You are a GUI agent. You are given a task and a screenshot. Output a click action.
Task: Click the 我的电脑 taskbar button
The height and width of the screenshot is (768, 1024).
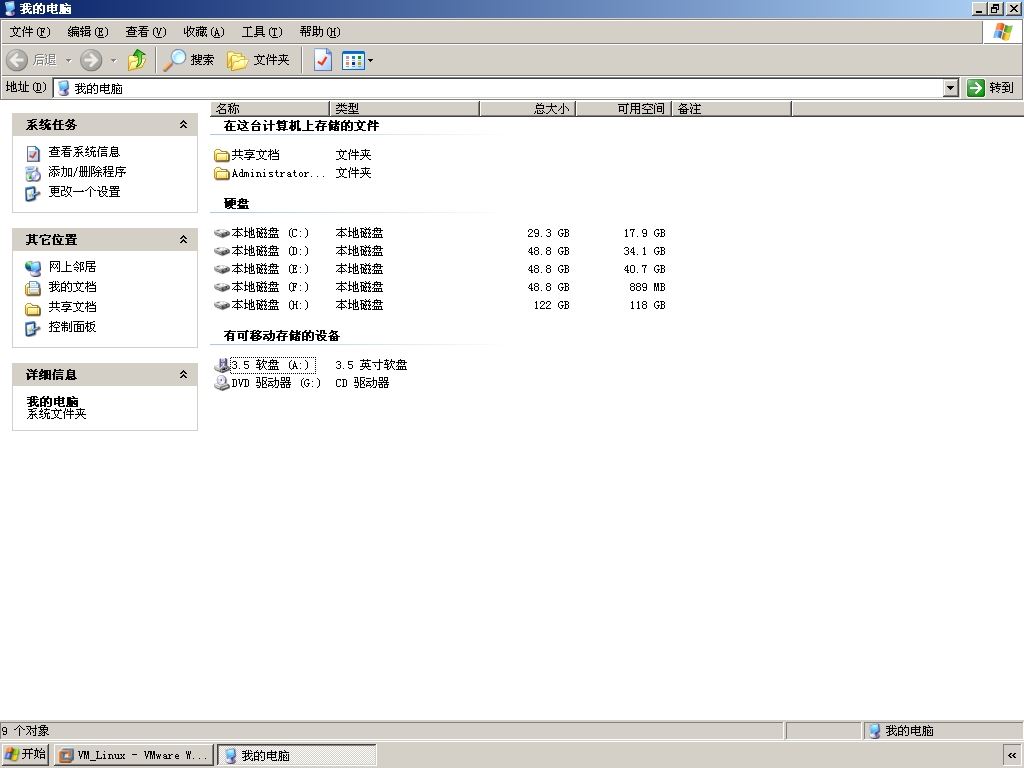pos(296,756)
